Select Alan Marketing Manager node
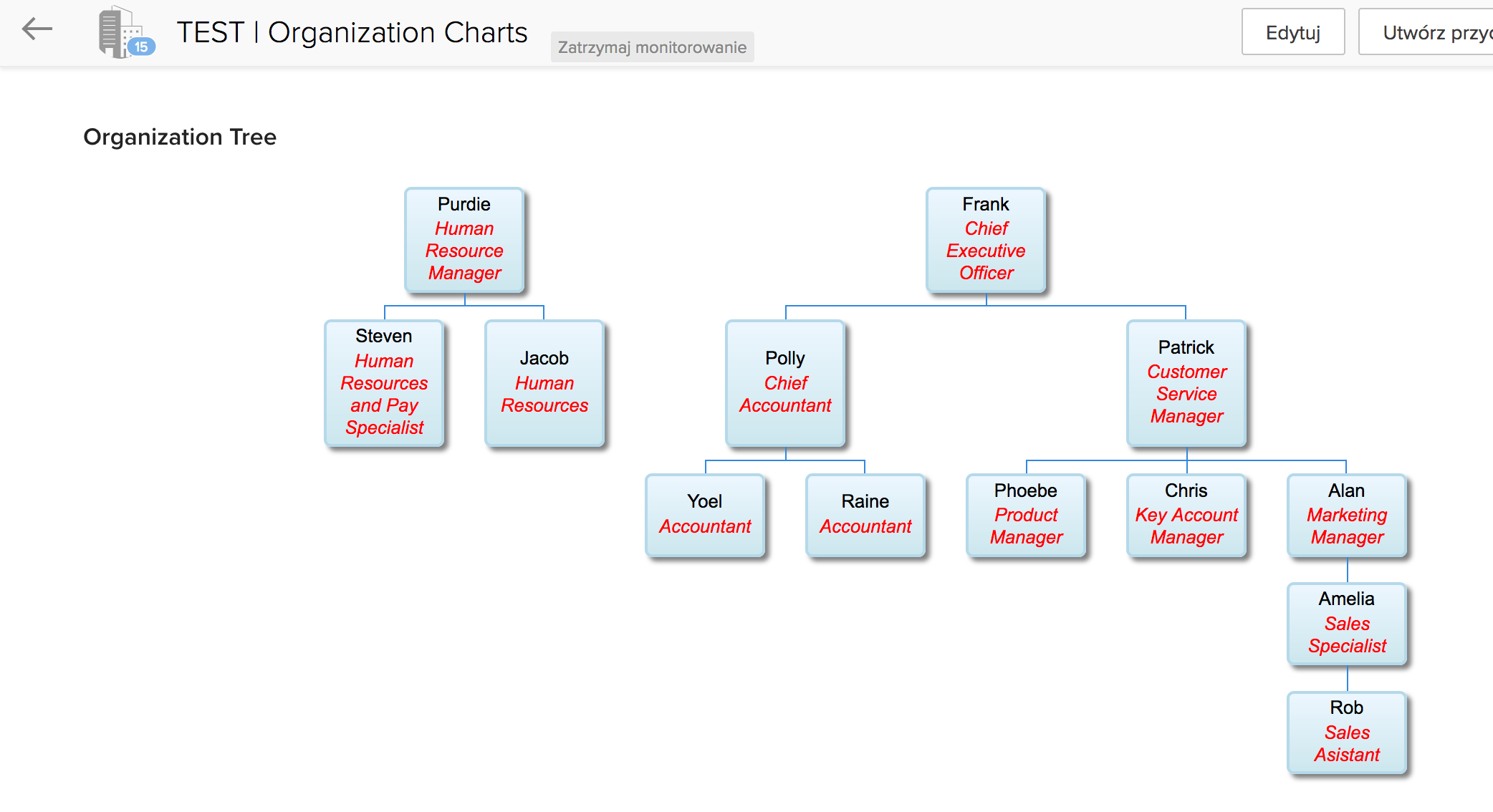This screenshot has height=812, width=1493. pos(1347,515)
